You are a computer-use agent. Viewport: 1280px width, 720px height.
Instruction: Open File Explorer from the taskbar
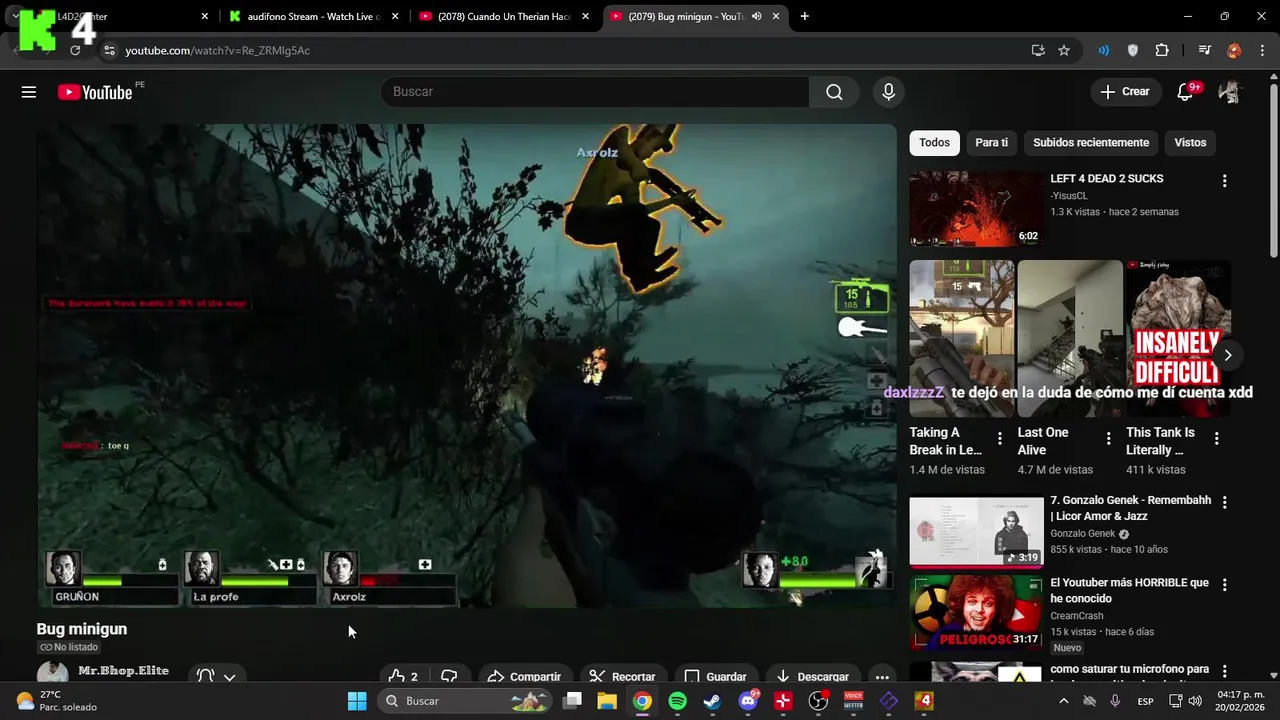607,701
